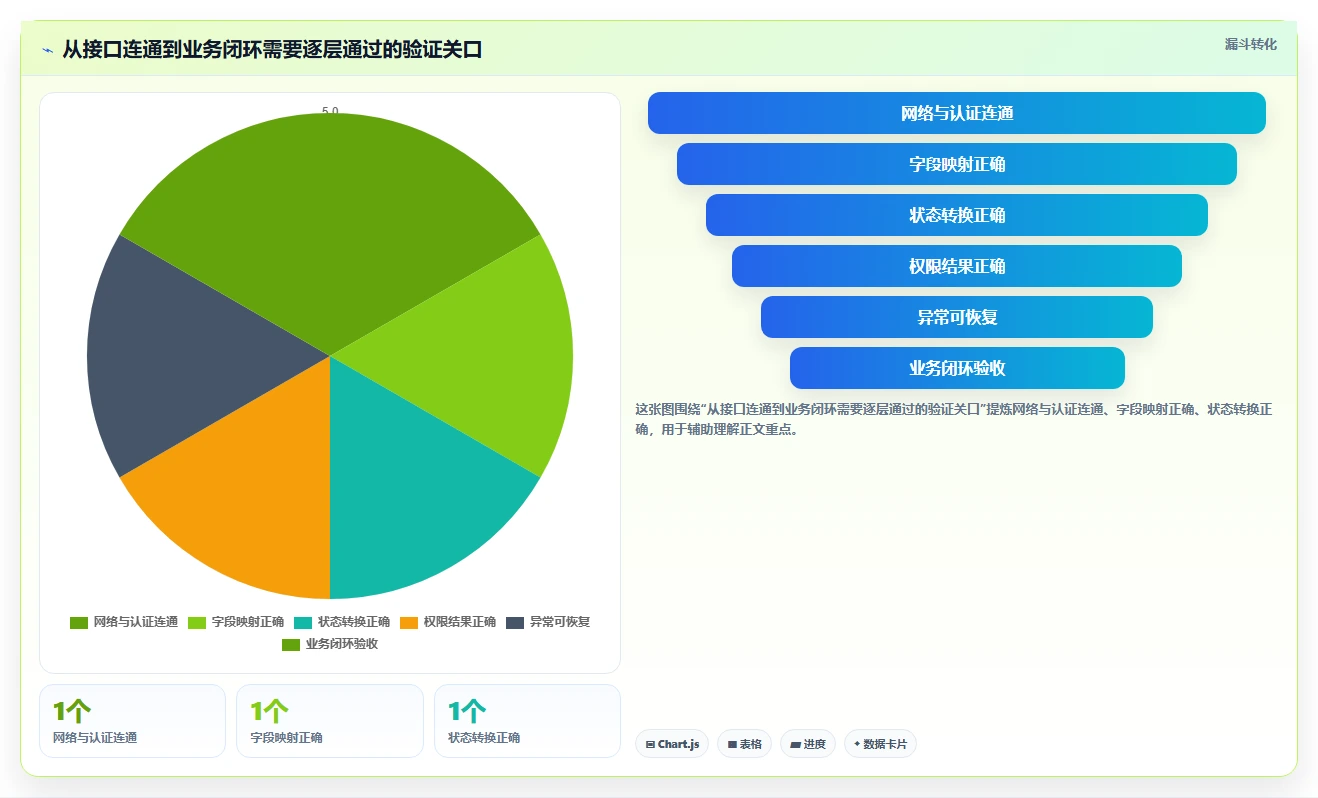Select the 权限结果正确 funnel bar
Screen dimensions: 1318x798
click(x=957, y=266)
